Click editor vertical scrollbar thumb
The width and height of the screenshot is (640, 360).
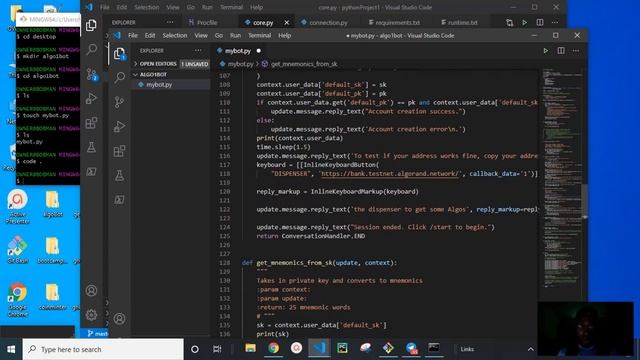tap(584, 200)
